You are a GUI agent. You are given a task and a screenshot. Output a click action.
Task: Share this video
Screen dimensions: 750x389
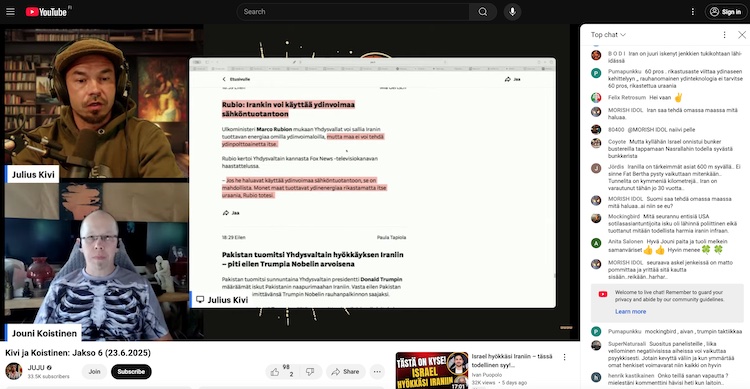[345, 371]
